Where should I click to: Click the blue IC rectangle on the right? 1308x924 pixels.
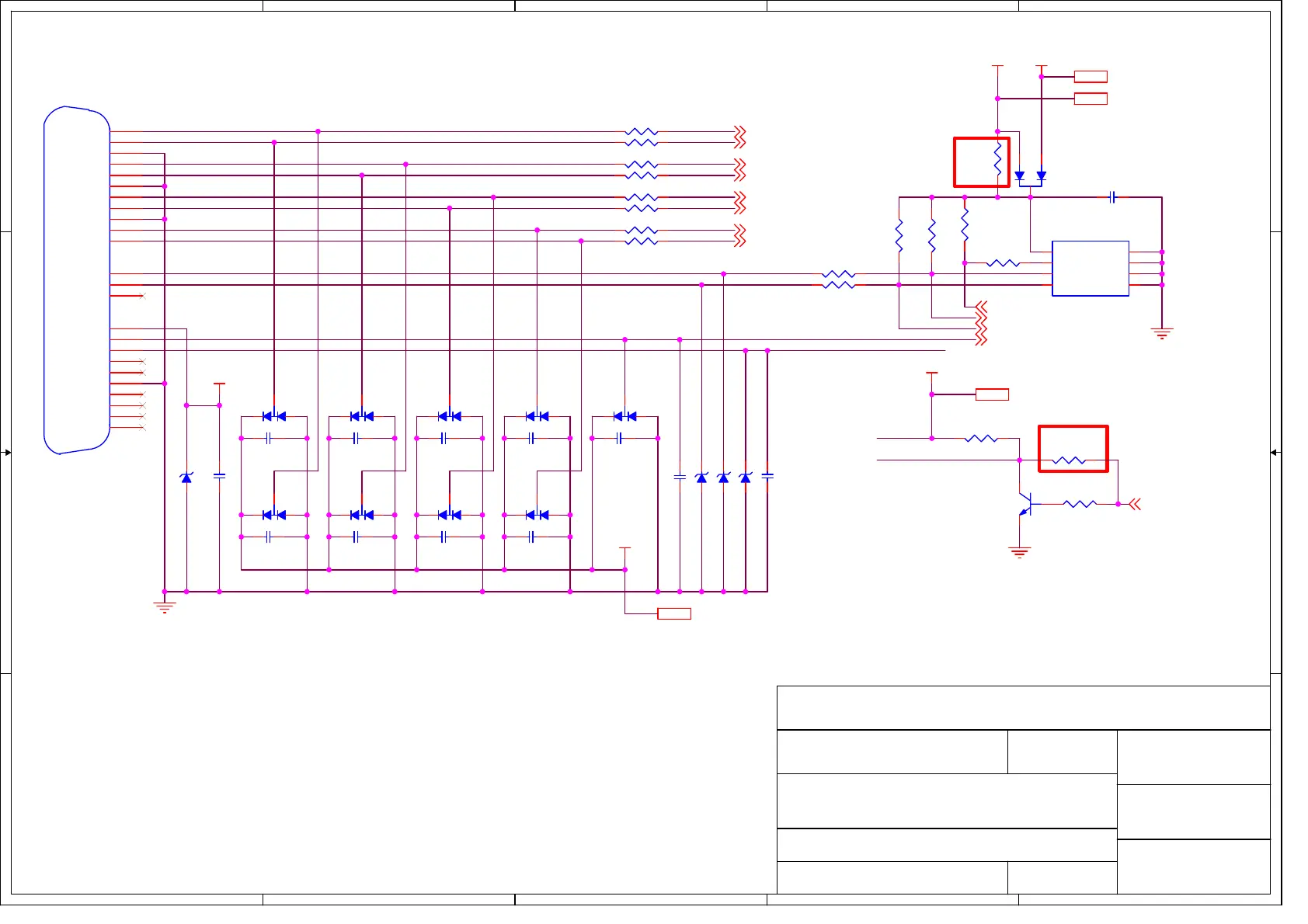pos(1090,269)
